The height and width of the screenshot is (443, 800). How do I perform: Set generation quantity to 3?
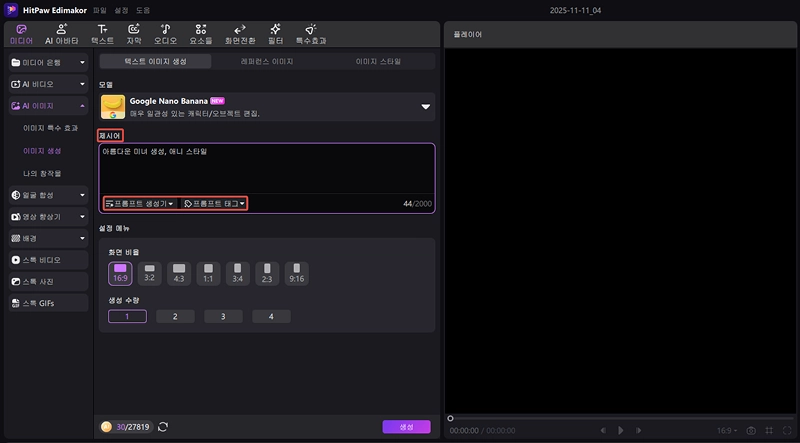point(223,316)
